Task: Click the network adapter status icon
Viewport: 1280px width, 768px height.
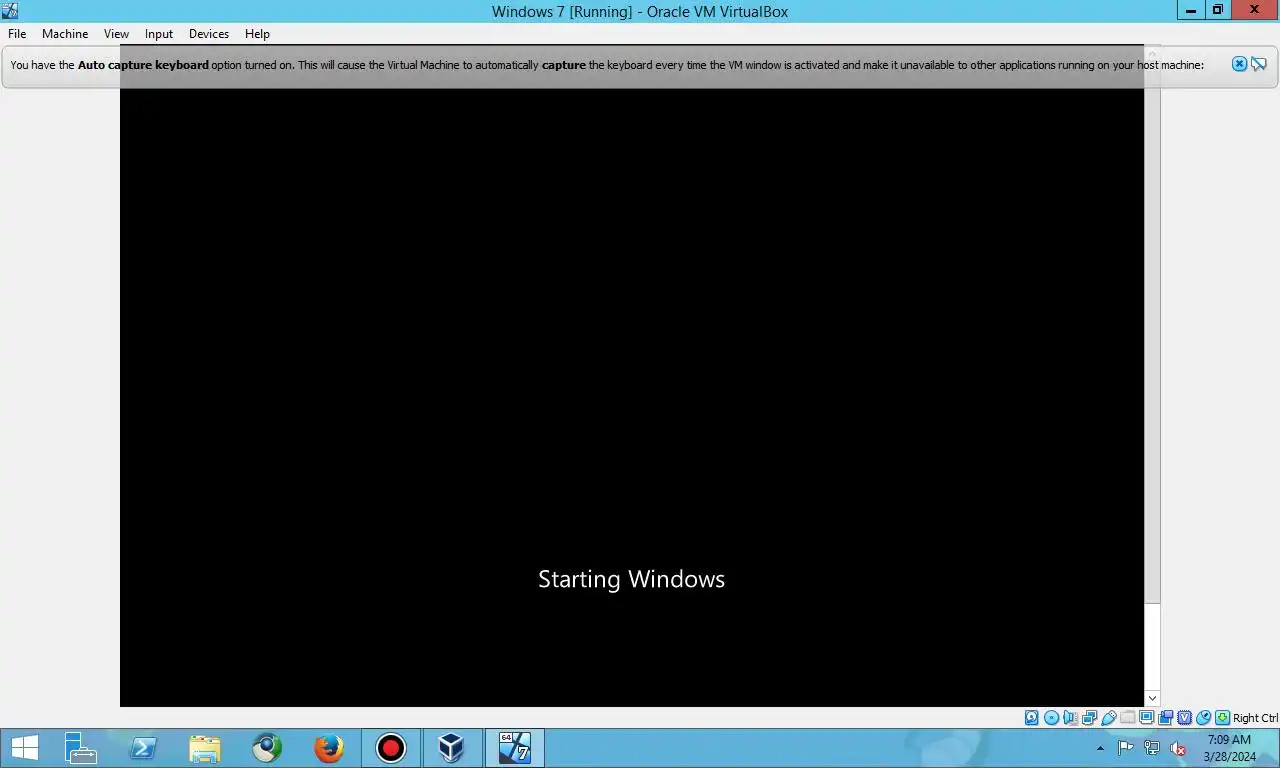Action: pyautogui.click(x=1089, y=718)
